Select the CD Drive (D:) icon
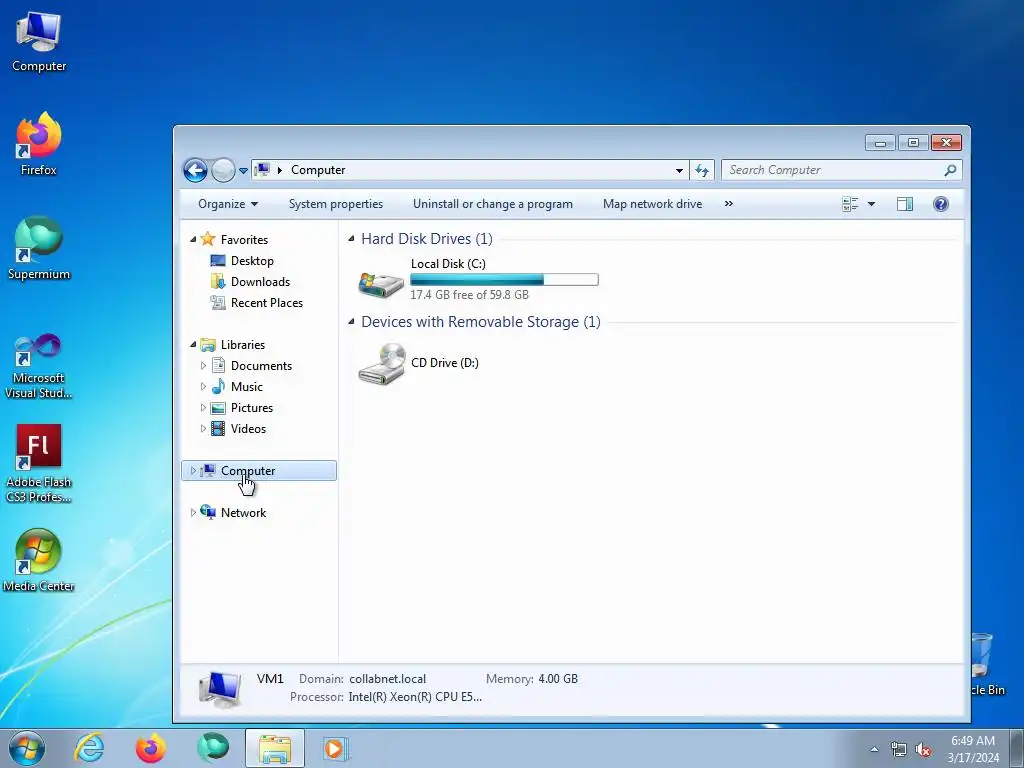The image size is (1024, 768). tap(381, 363)
